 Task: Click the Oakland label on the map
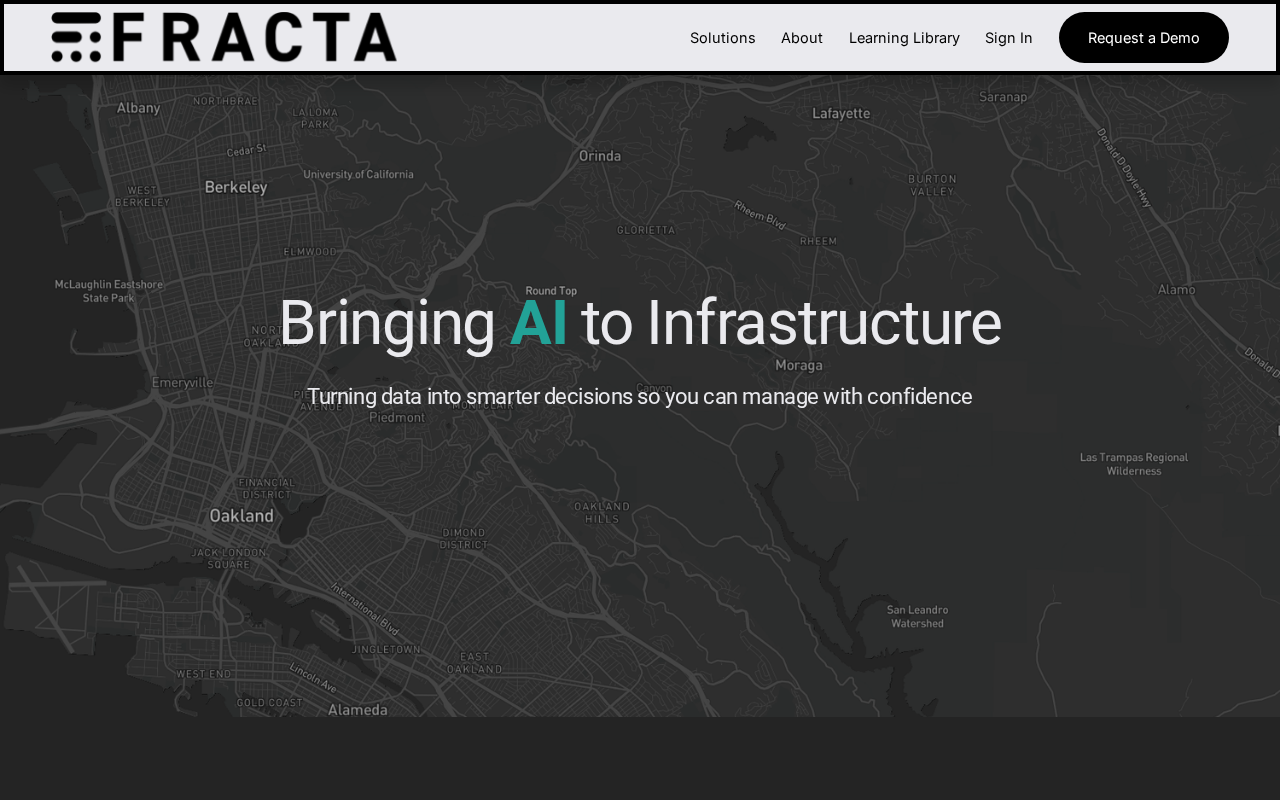coord(241,516)
